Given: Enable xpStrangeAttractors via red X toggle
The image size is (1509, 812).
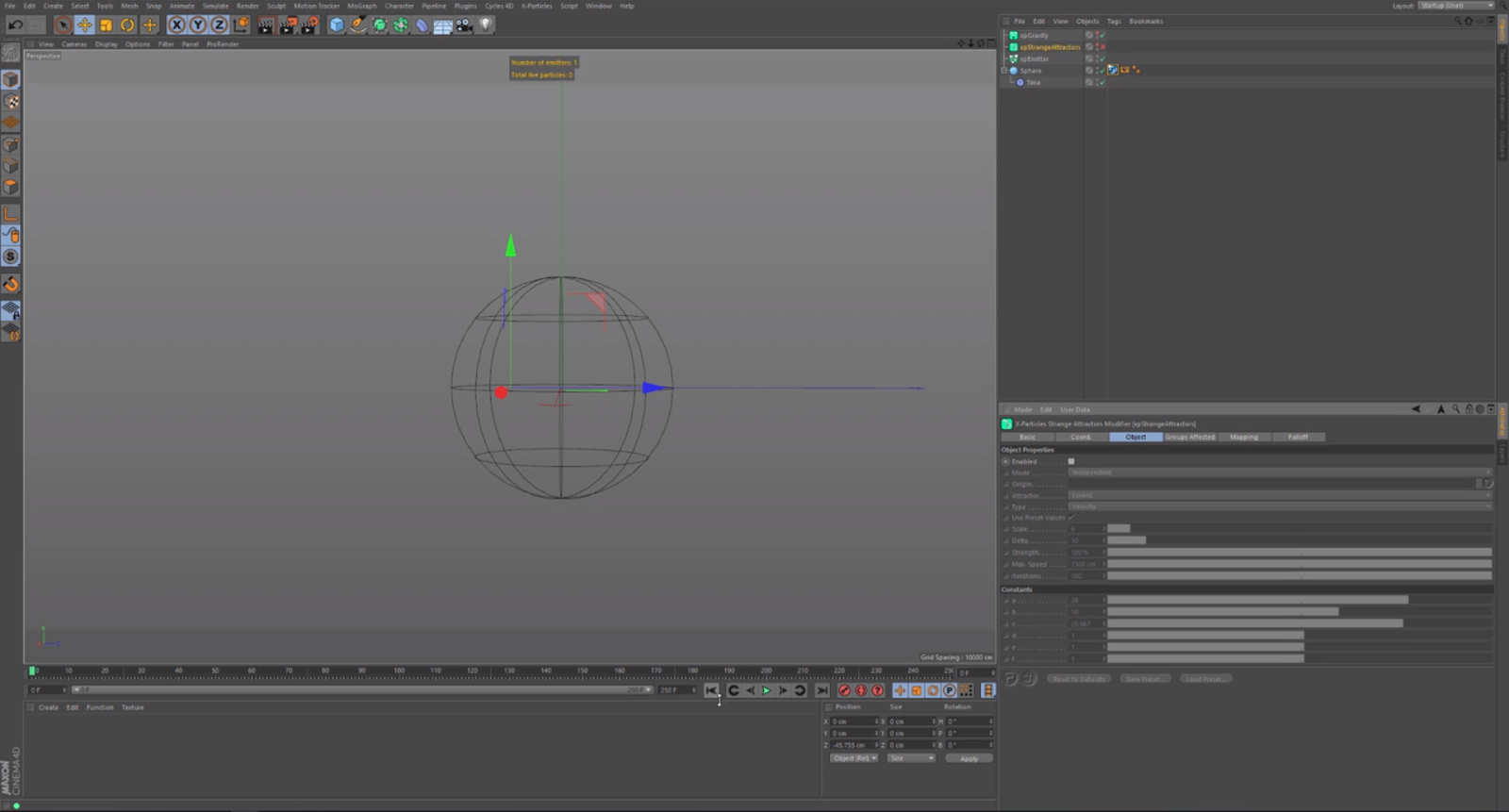Looking at the screenshot, I should coord(1102,47).
